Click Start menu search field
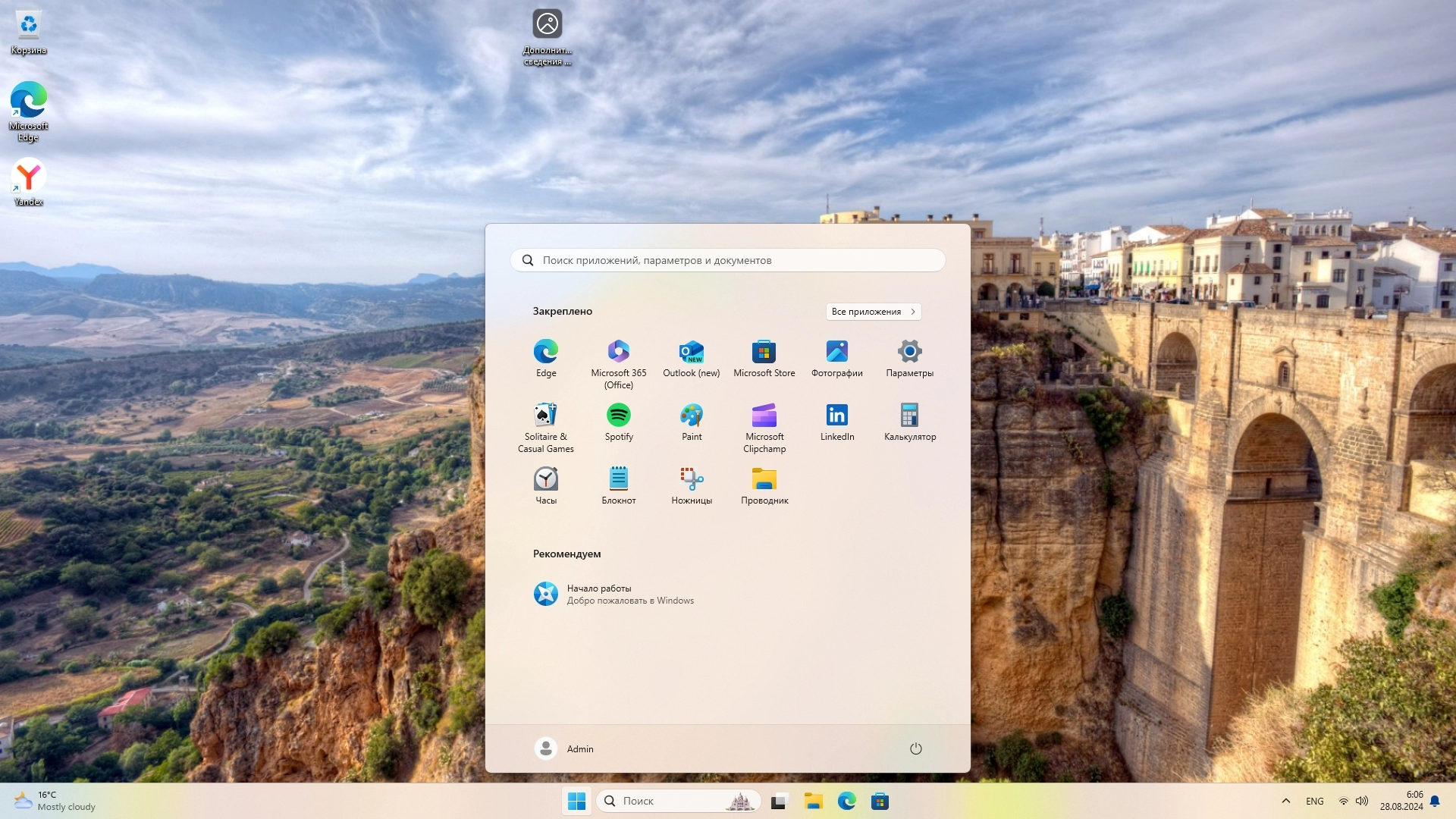This screenshot has height=819, width=1456. (x=728, y=260)
